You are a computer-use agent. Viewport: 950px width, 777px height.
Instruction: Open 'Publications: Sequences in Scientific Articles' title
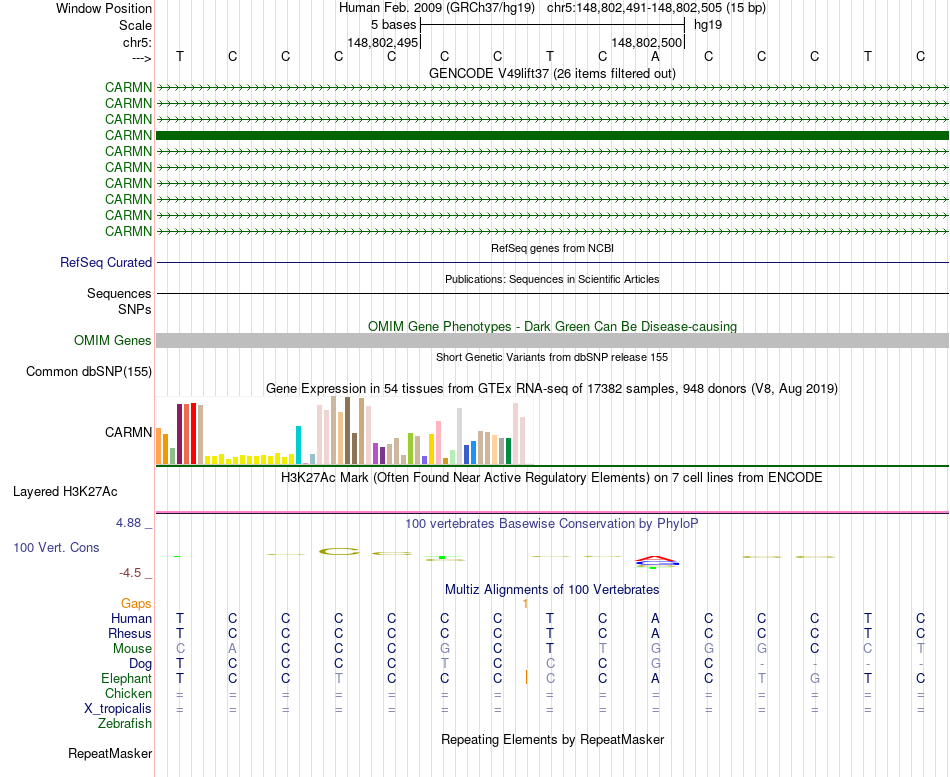tap(552, 279)
